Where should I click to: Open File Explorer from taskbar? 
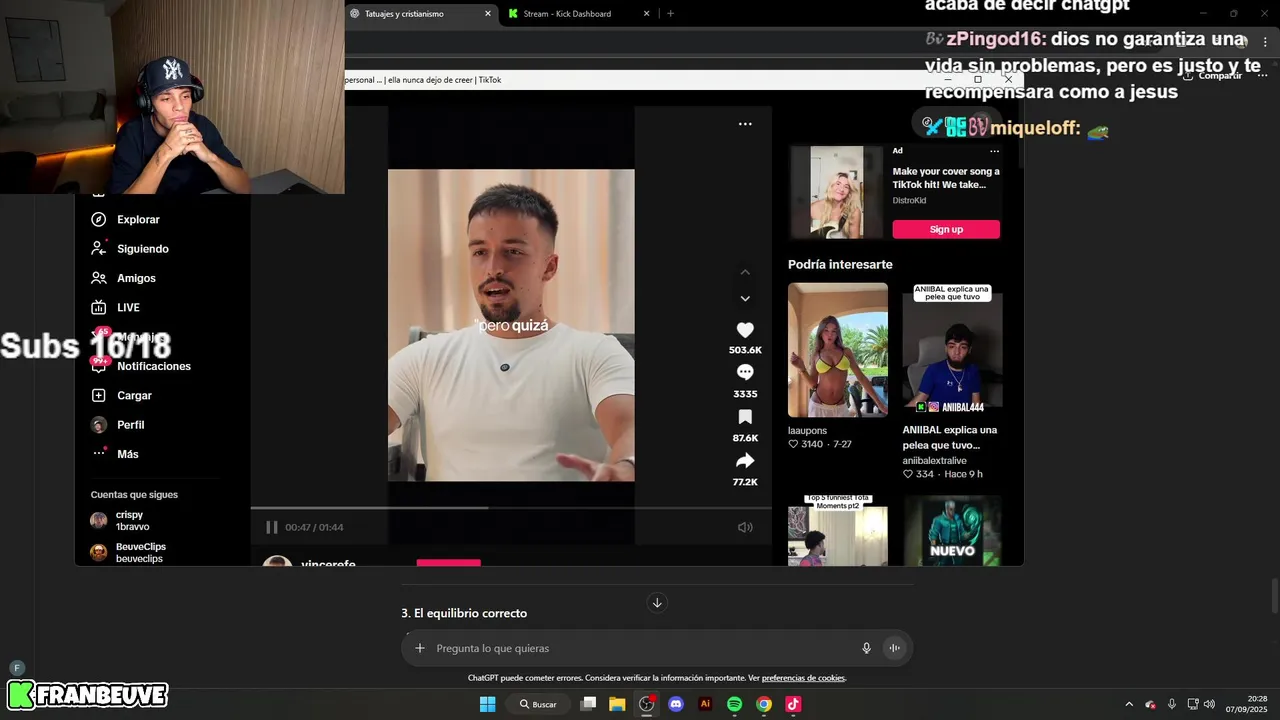[x=617, y=704]
